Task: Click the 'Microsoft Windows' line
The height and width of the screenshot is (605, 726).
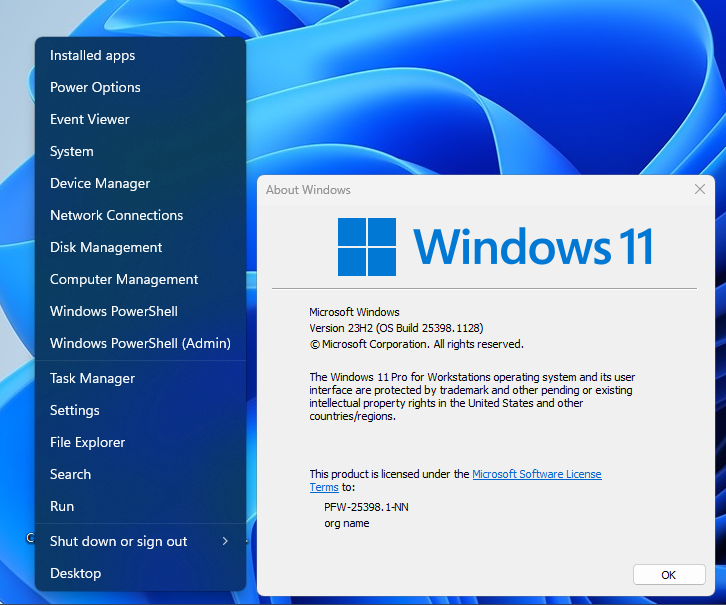Action: (354, 312)
